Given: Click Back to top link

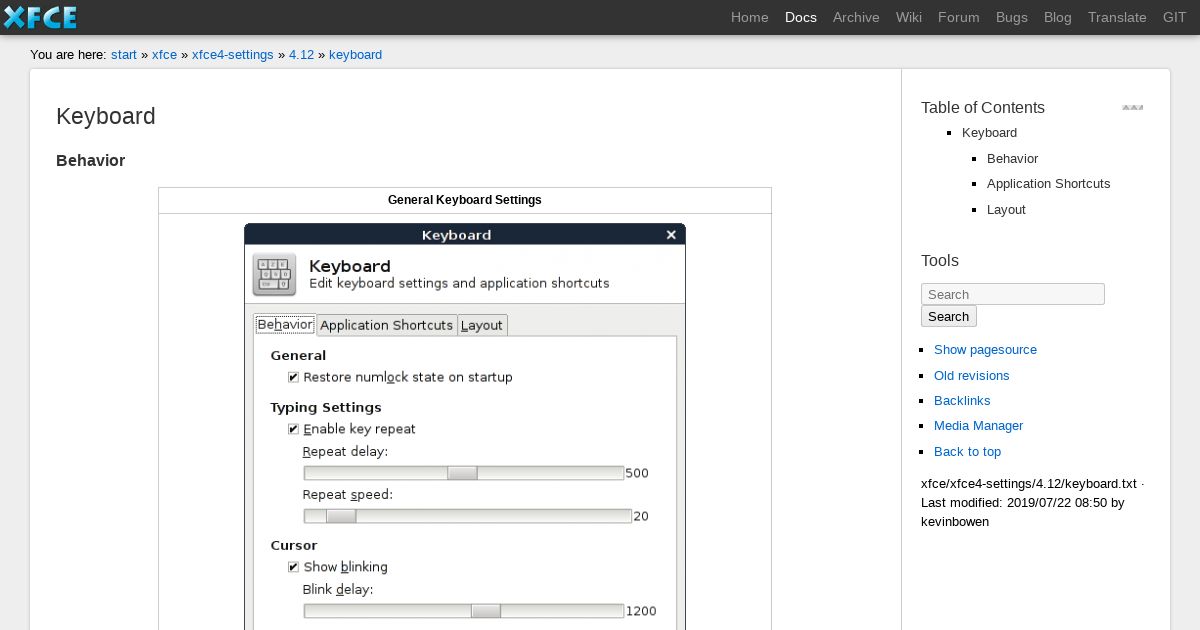Looking at the screenshot, I should (x=967, y=452).
